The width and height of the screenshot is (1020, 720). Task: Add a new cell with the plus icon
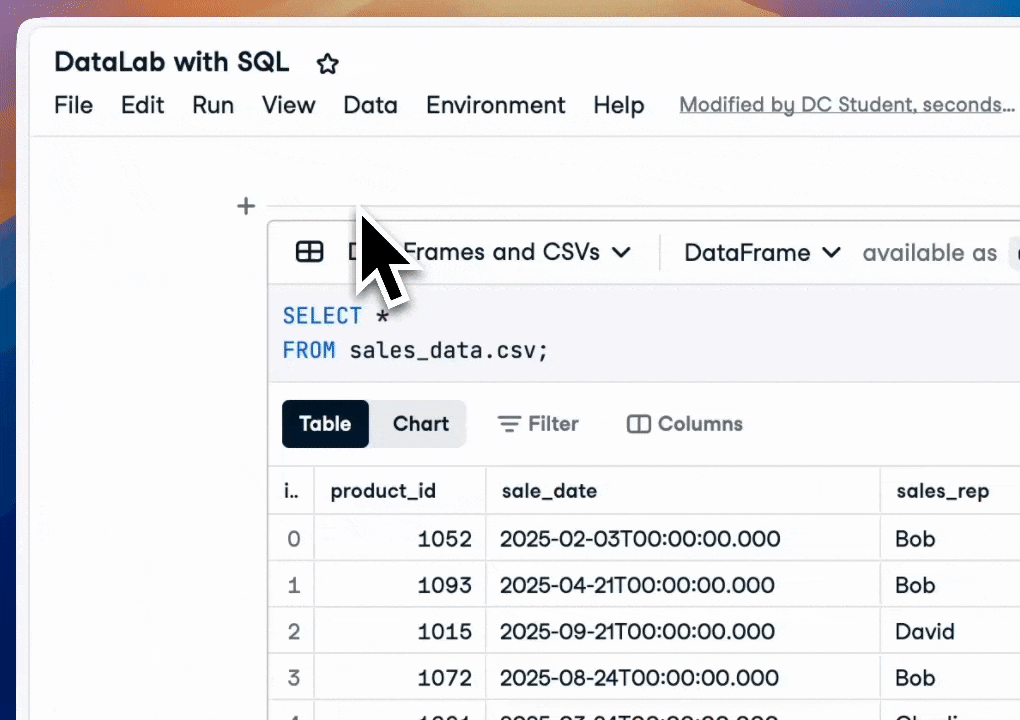click(x=246, y=206)
